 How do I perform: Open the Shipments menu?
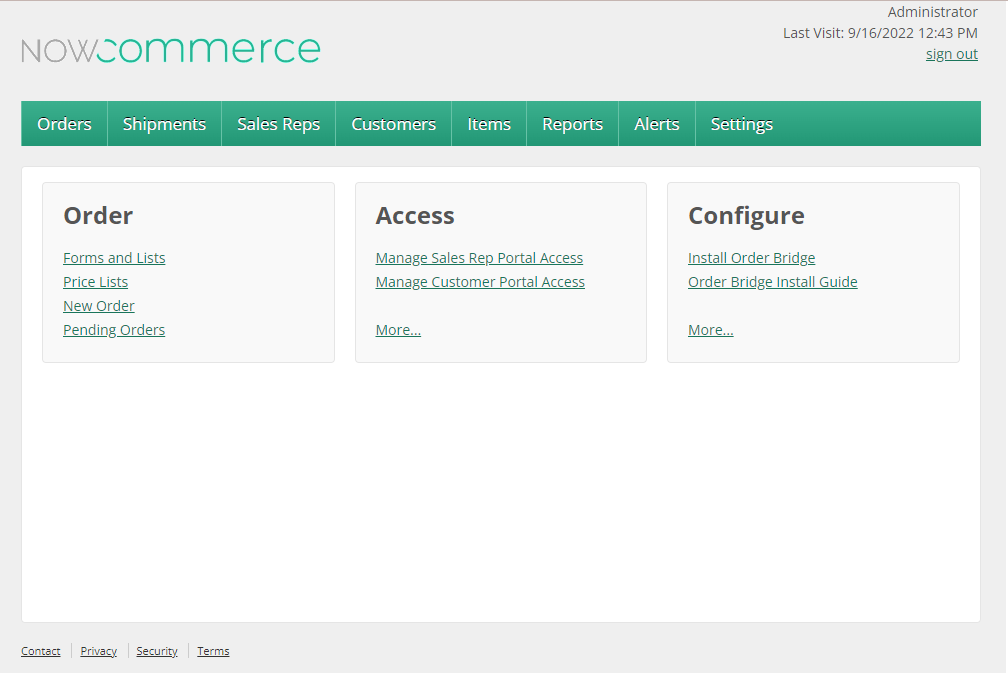(x=165, y=124)
